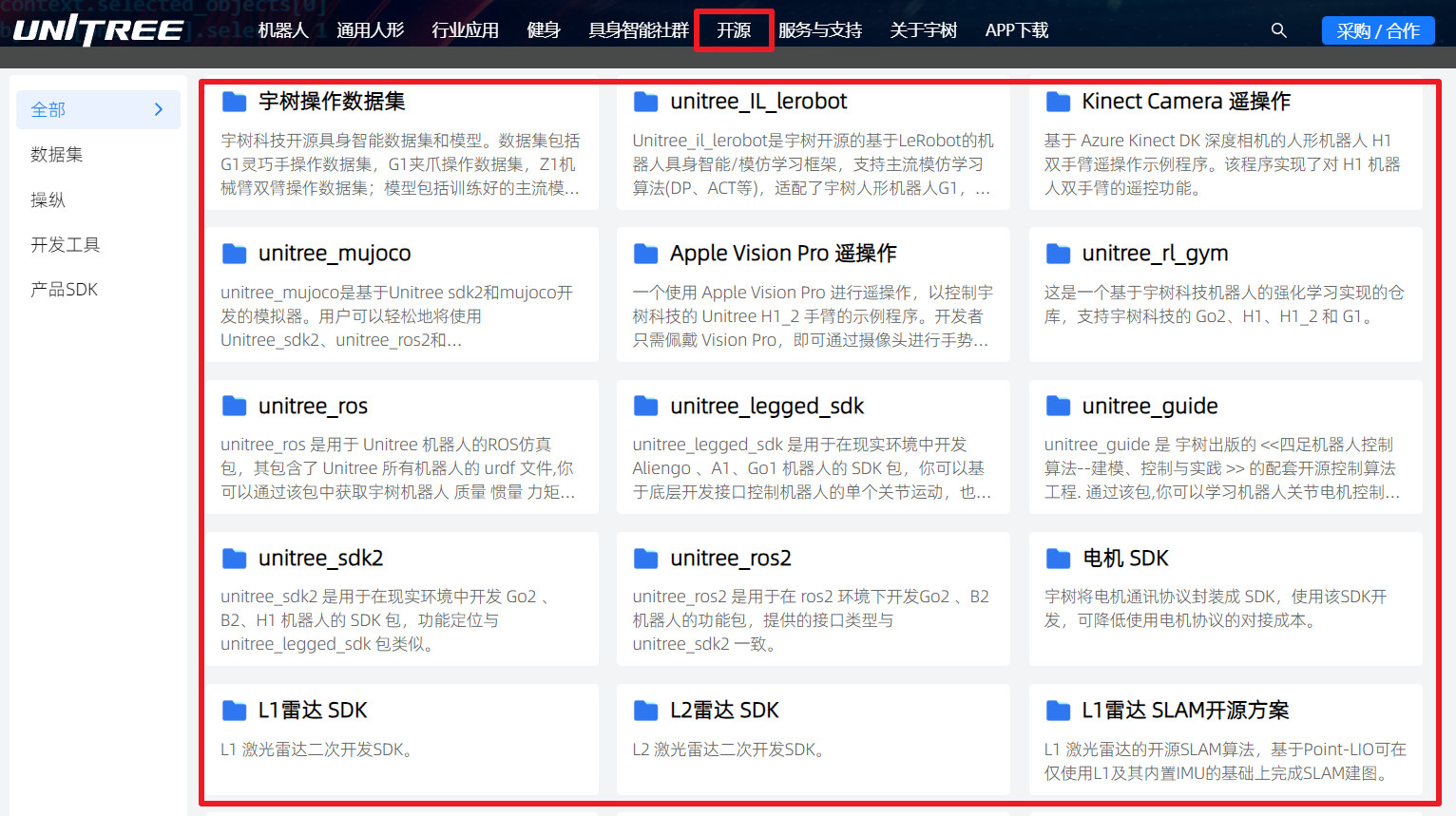The height and width of the screenshot is (816, 1456).
Task: Click description starting 宇树将电机通讯协议封装成
Action: [1216, 609]
